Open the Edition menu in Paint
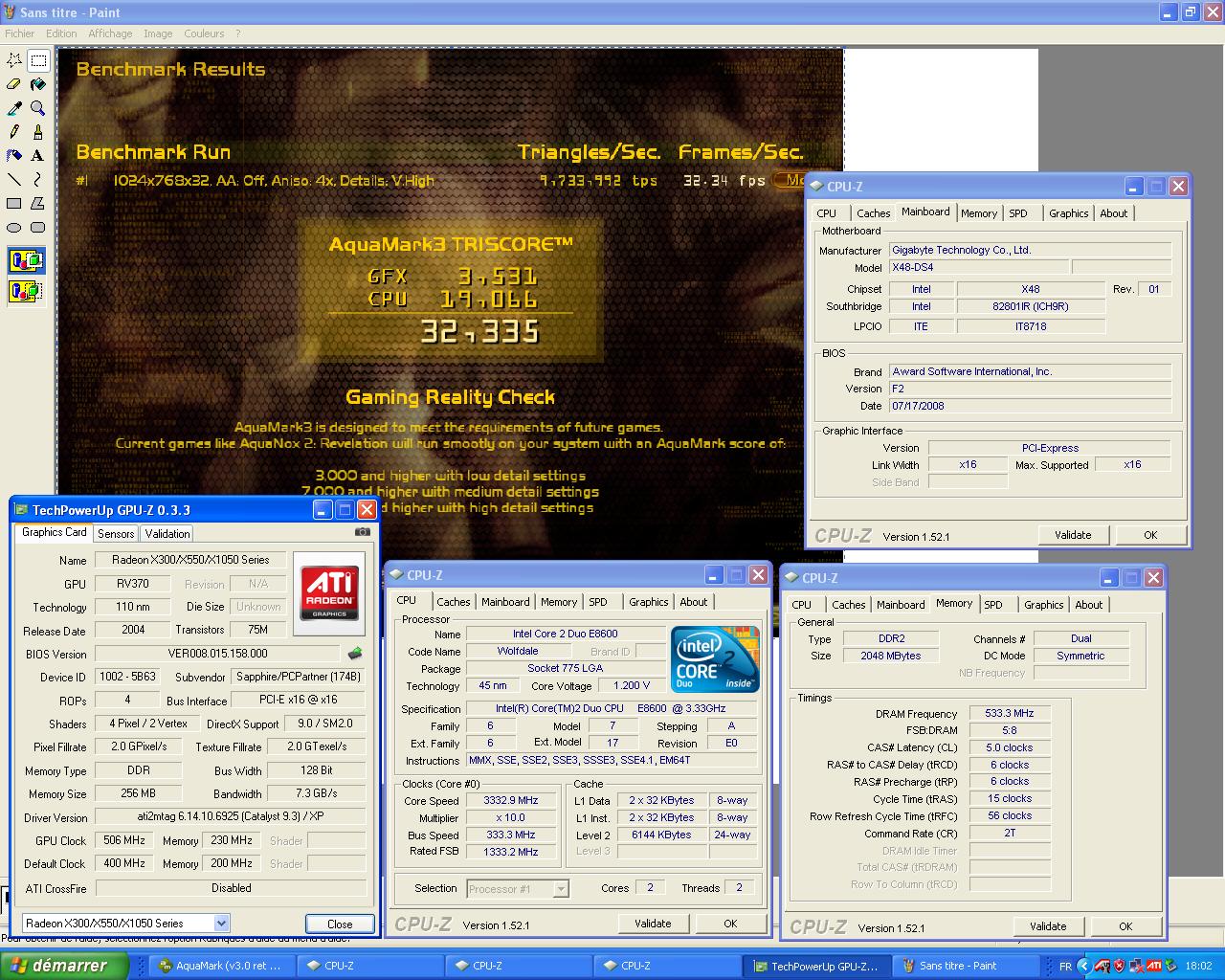This screenshot has width=1225, height=980. pyautogui.click(x=61, y=33)
